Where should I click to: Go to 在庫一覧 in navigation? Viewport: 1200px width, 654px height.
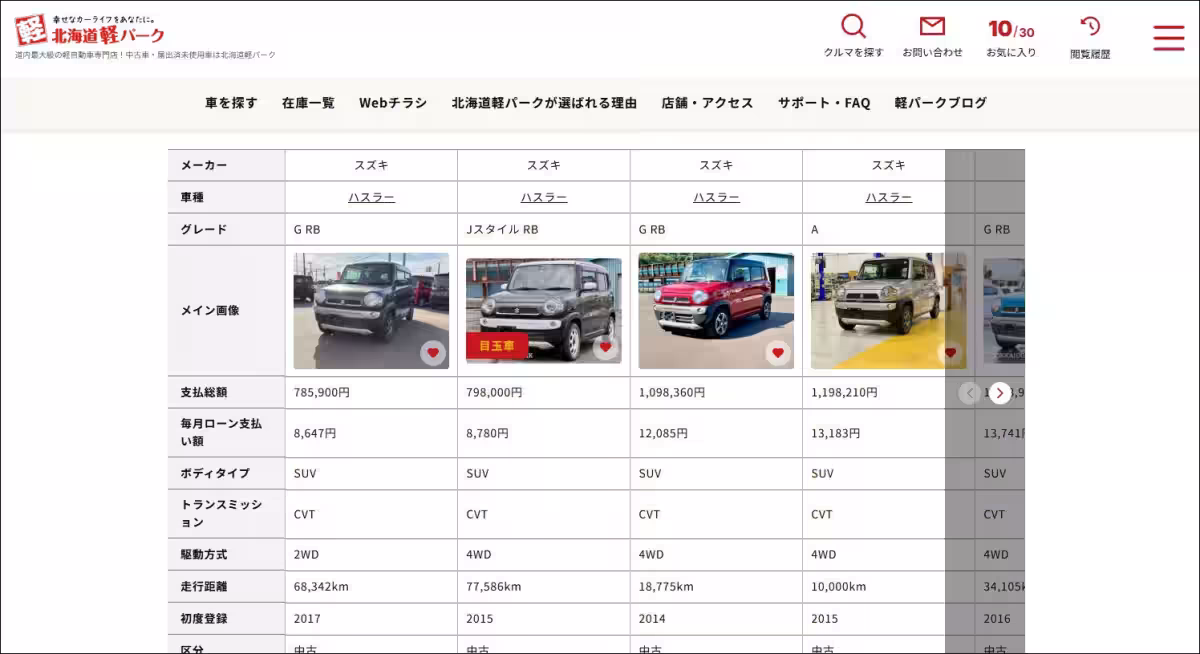(x=308, y=103)
